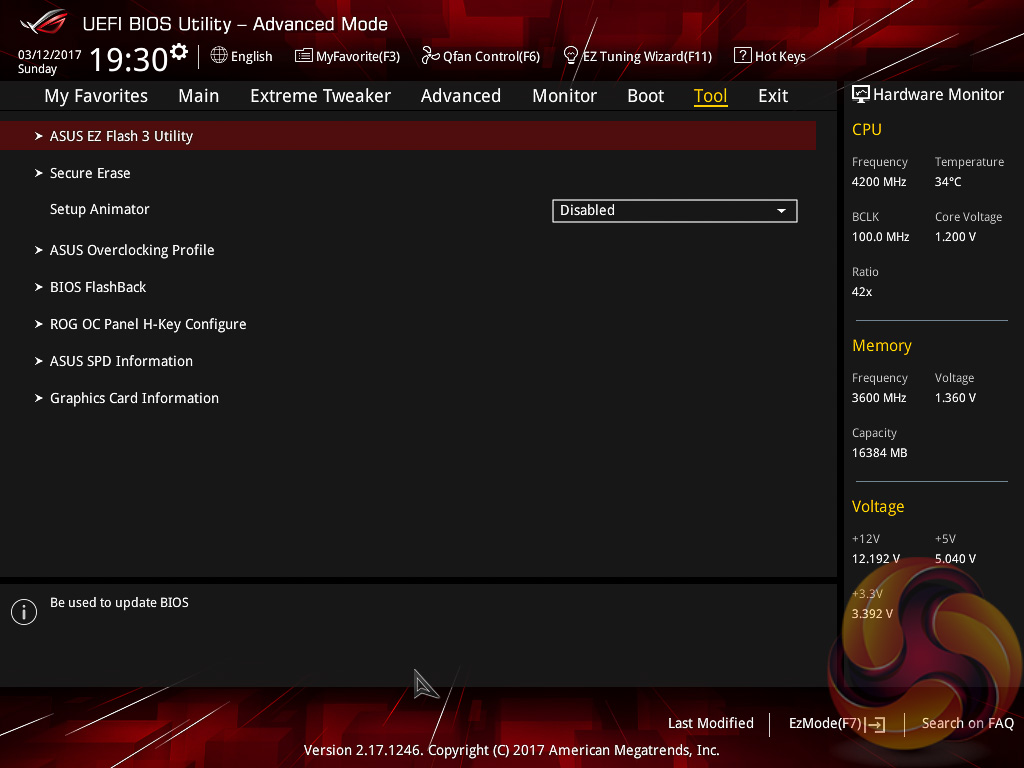Click the CPU Frequency value 4200 MHz
Screen dimensions: 1024x768
pos(879,182)
